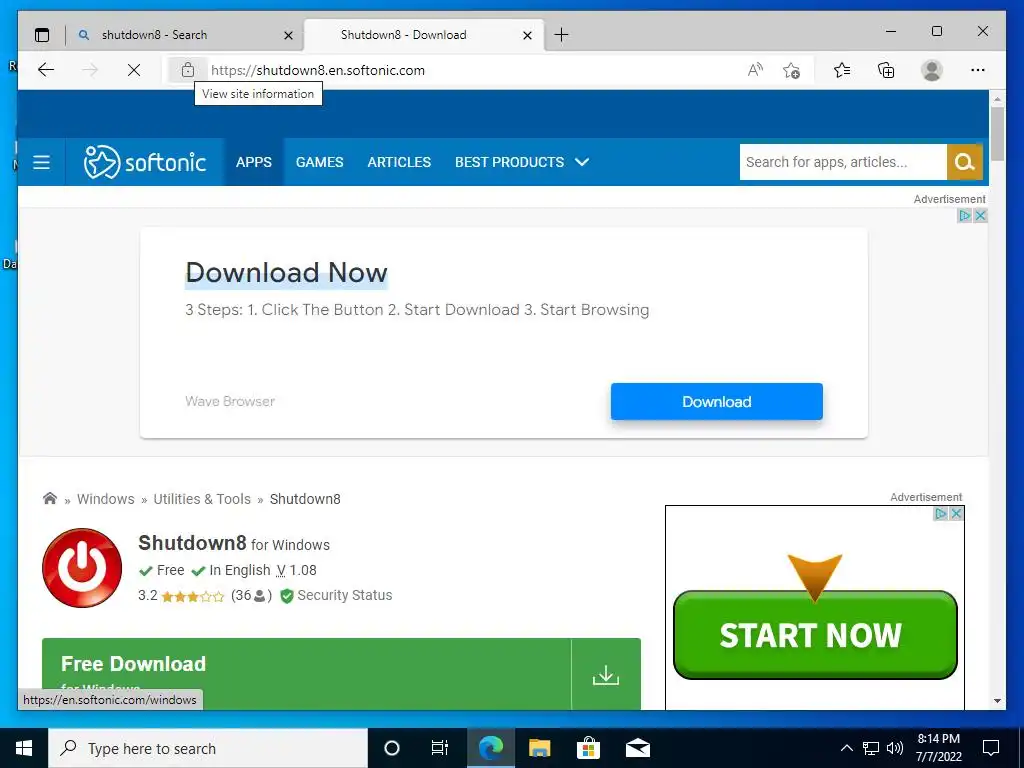Click the Softonic logo
This screenshot has height=768, width=1024.
click(x=144, y=162)
